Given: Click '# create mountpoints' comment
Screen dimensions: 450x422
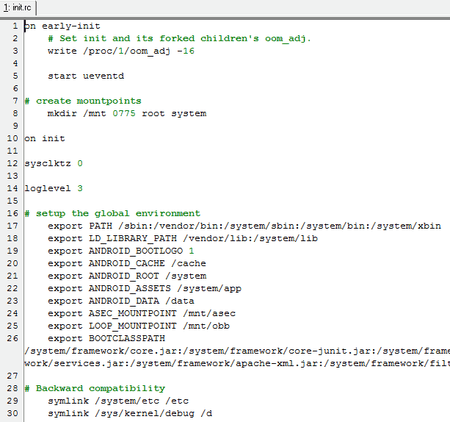Looking at the screenshot, I should [83, 101].
